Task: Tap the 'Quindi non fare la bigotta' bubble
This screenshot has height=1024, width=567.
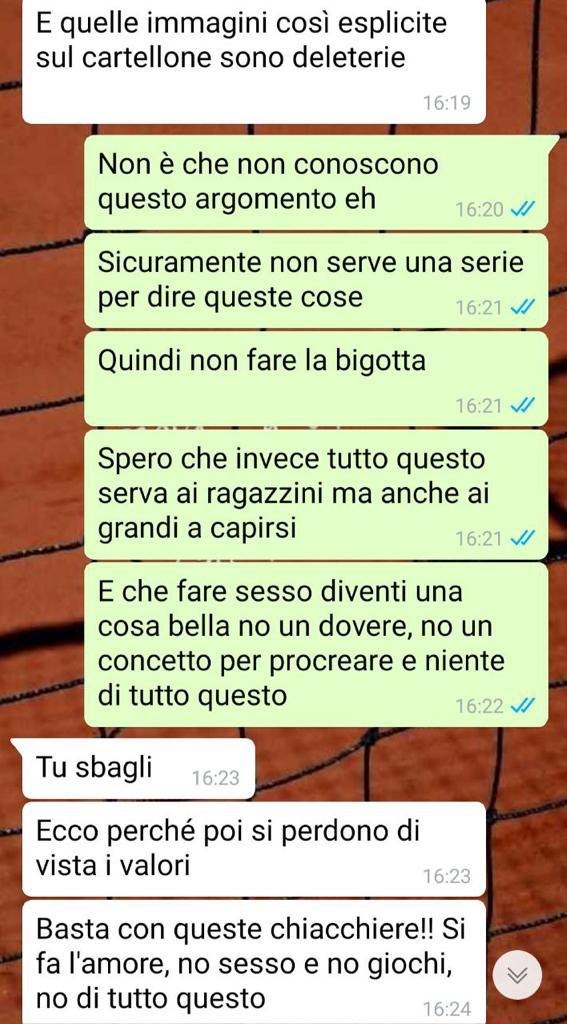Action: pos(316,379)
